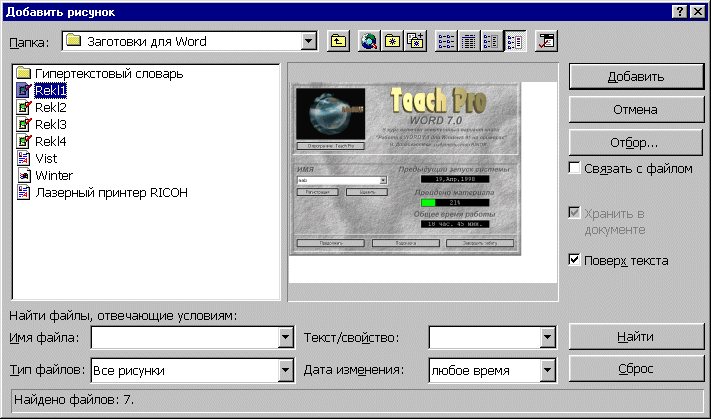Click Лазерный принтер RICOH file icon
Viewport: 711px width, 419px height.
click(x=24, y=192)
